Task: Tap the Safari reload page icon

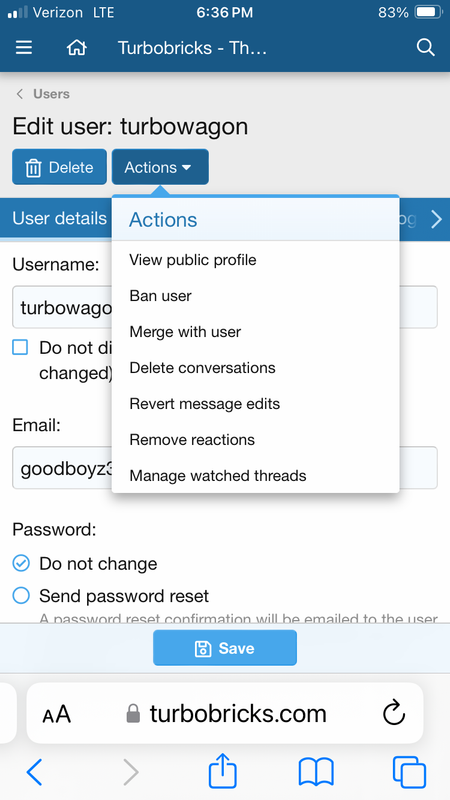Action: [x=394, y=713]
